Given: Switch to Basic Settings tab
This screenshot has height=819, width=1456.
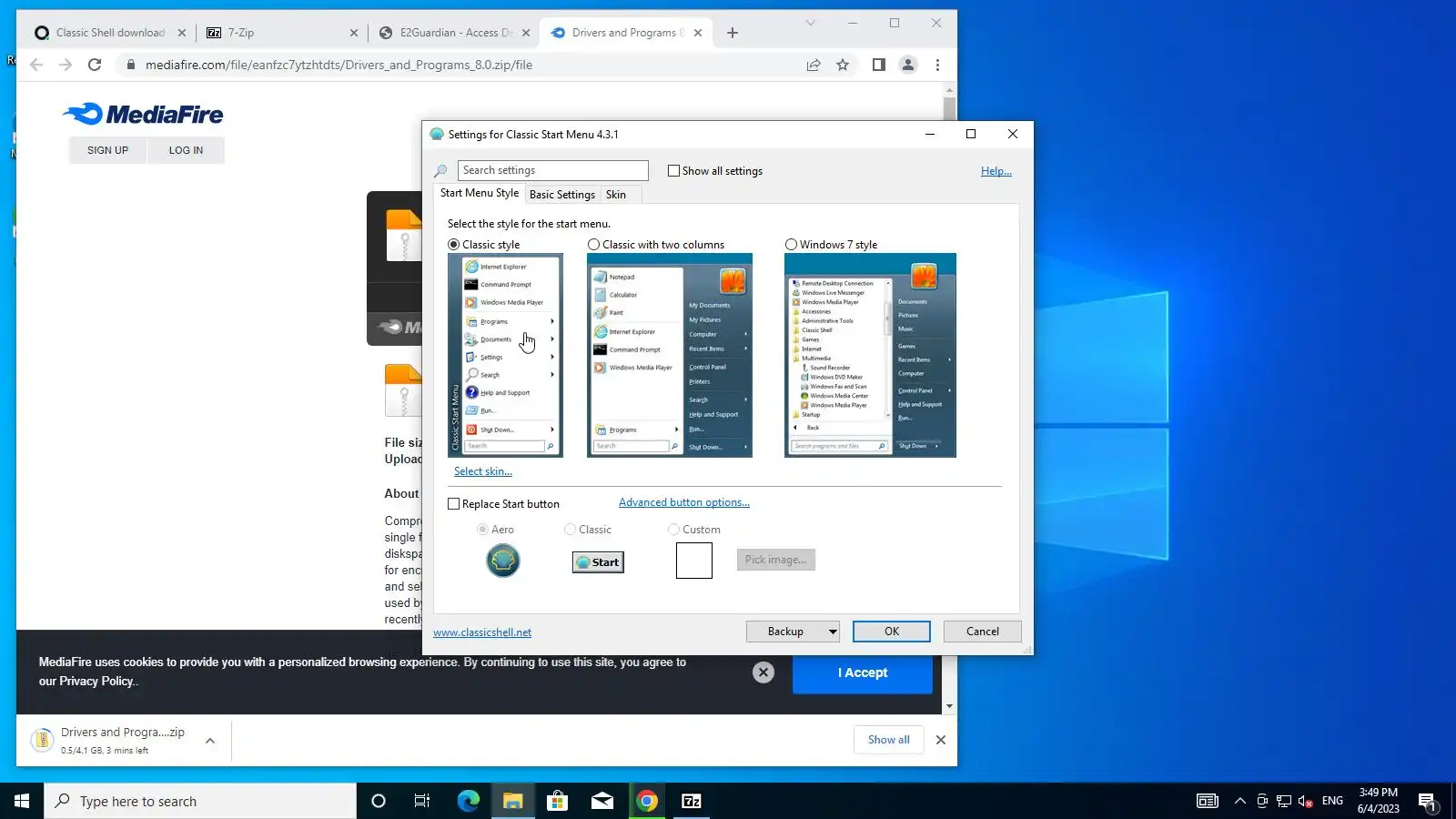Looking at the screenshot, I should click(562, 195).
